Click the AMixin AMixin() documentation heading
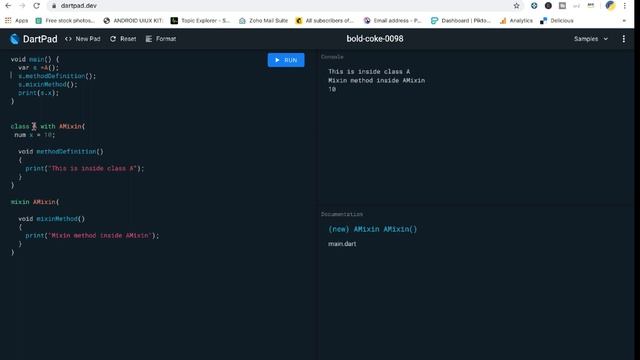640x360 pixels. tap(373, 229)
